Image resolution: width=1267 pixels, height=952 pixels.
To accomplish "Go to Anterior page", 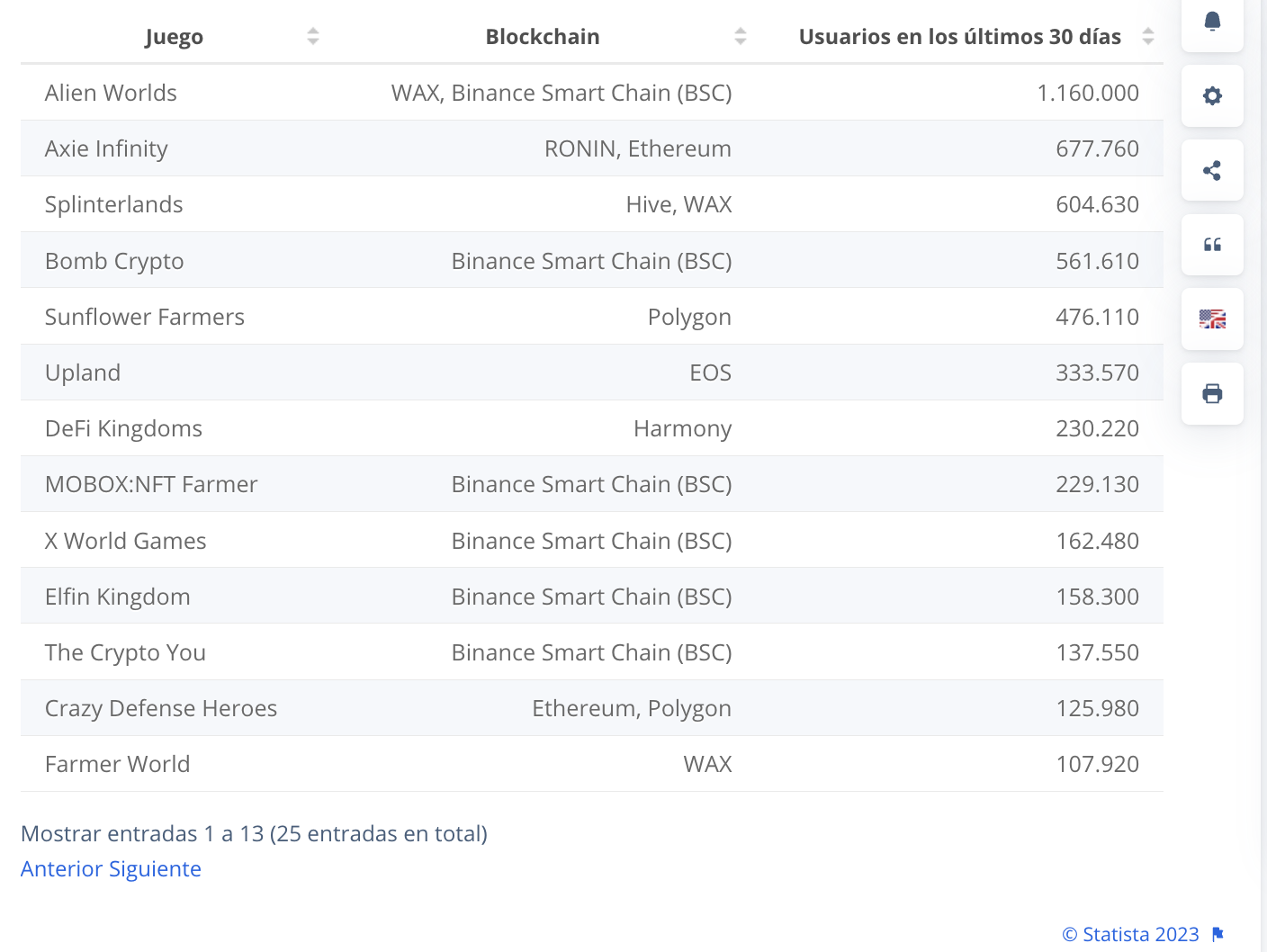I will (61, 869).
